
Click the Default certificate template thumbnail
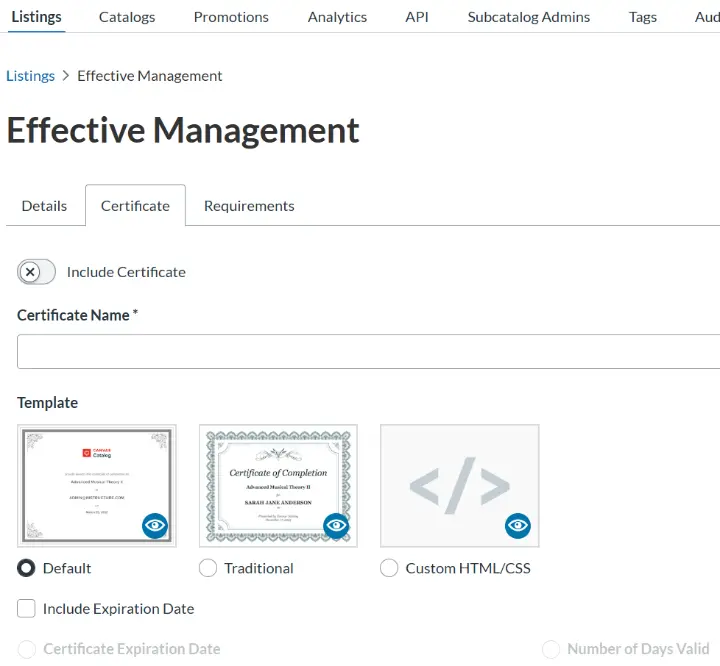90,480
